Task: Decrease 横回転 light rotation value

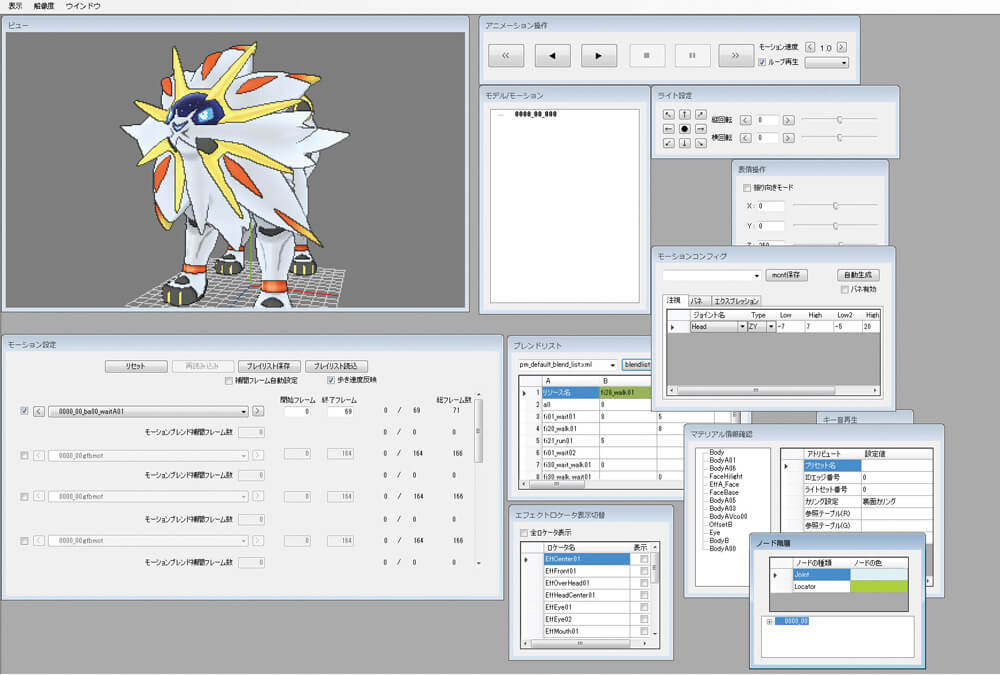Action: click(x=745, y=138)
